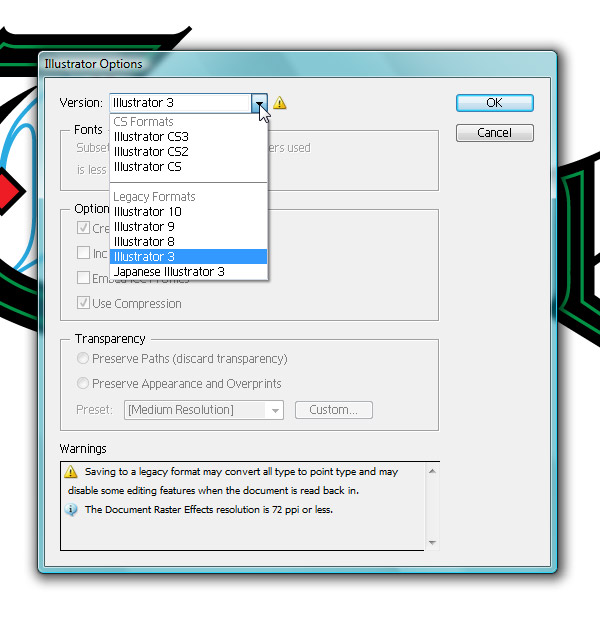Click highlighted Illustrator 3 entry in list
The image size is (600, 629).
pyautogui.click(x=189, y=257)
